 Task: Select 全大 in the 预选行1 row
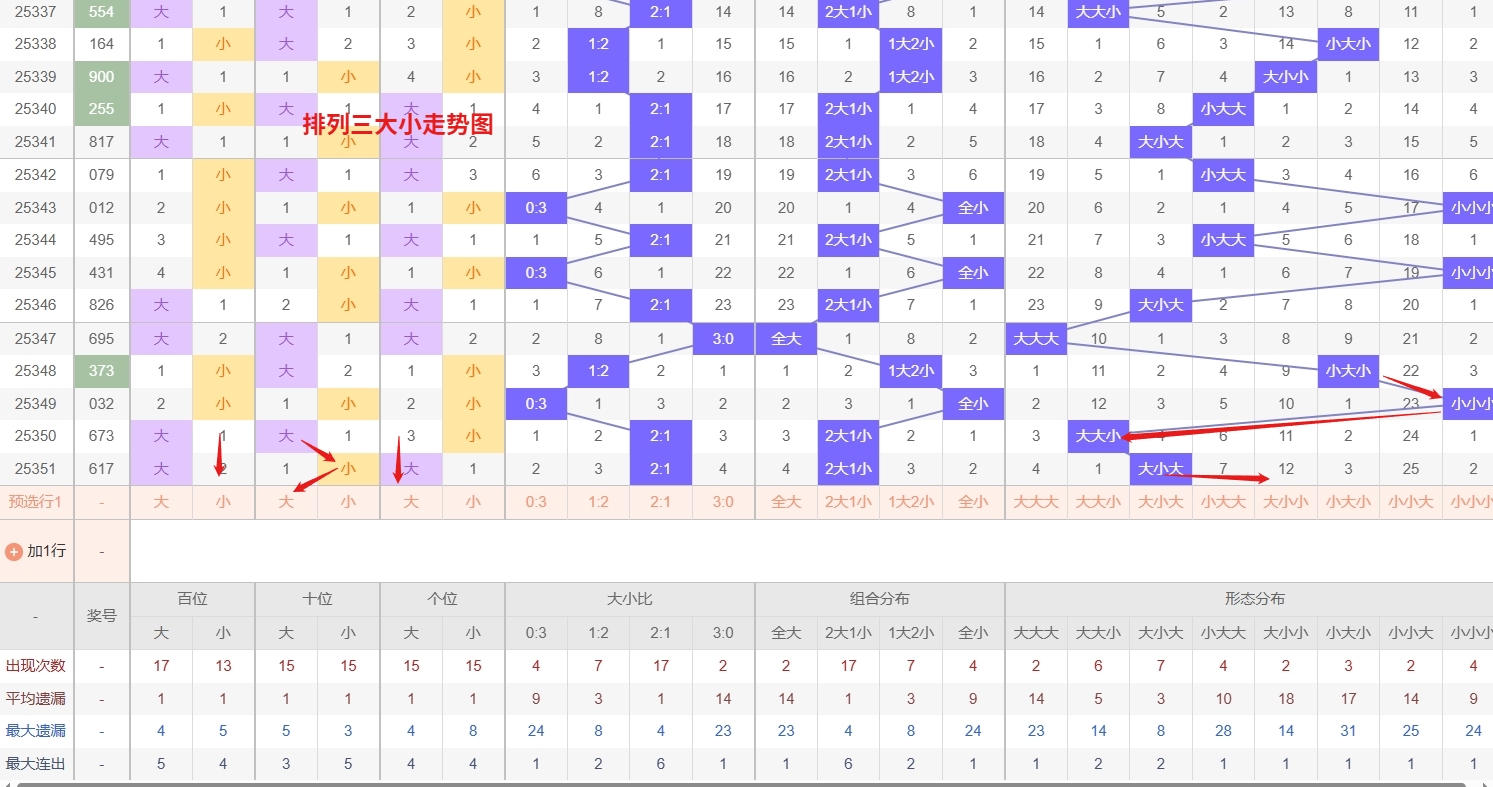click(x=786, y=502)
